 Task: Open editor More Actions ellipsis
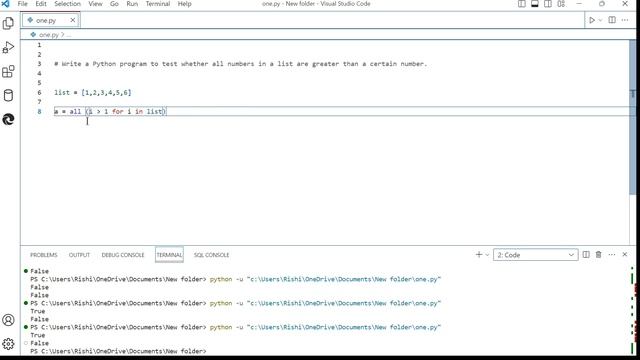click(625, 20)
